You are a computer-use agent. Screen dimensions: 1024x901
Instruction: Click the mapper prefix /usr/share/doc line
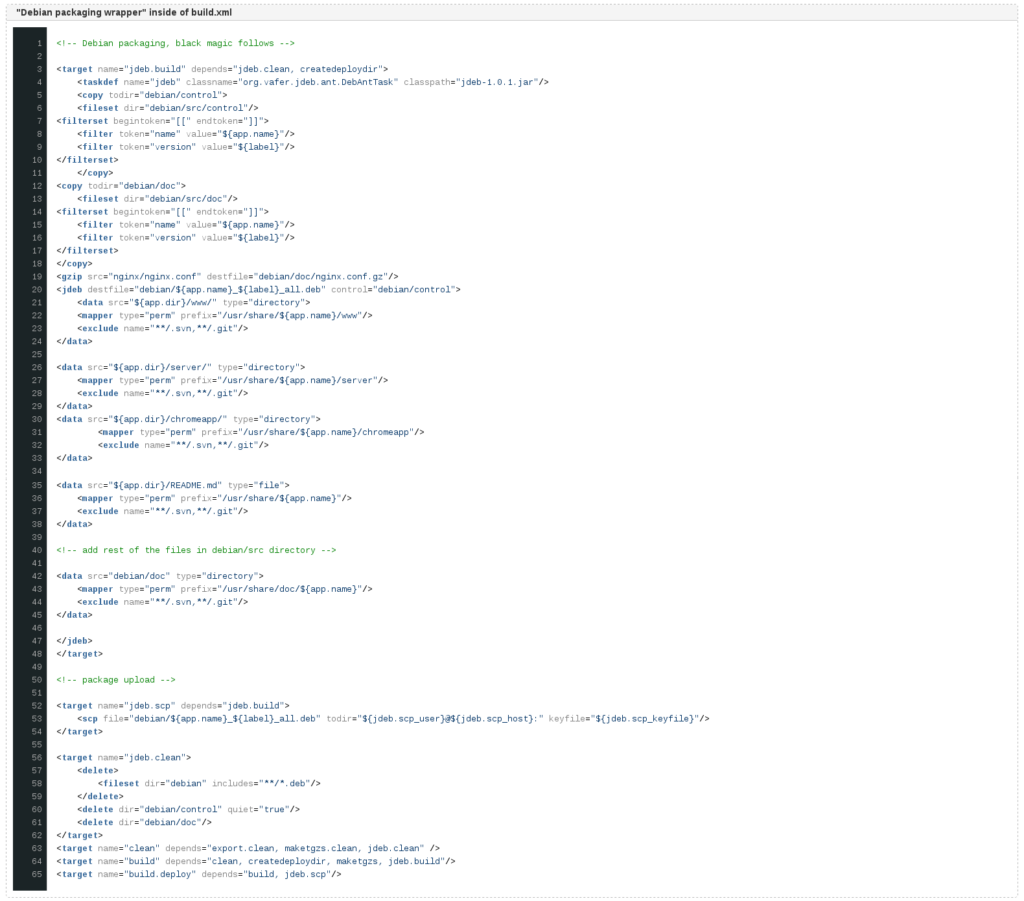(225, 590)
